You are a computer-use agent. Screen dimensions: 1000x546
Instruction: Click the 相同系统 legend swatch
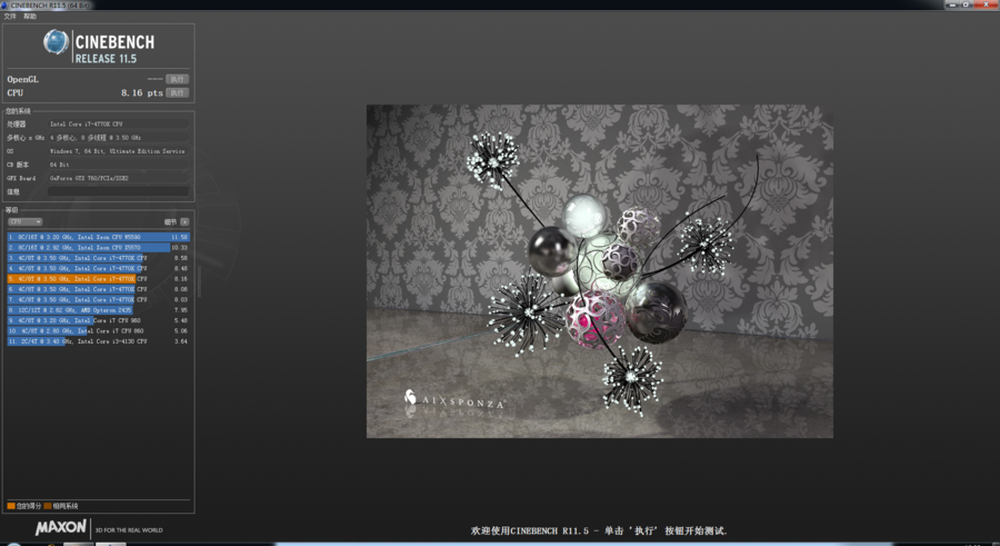point(47,506)
